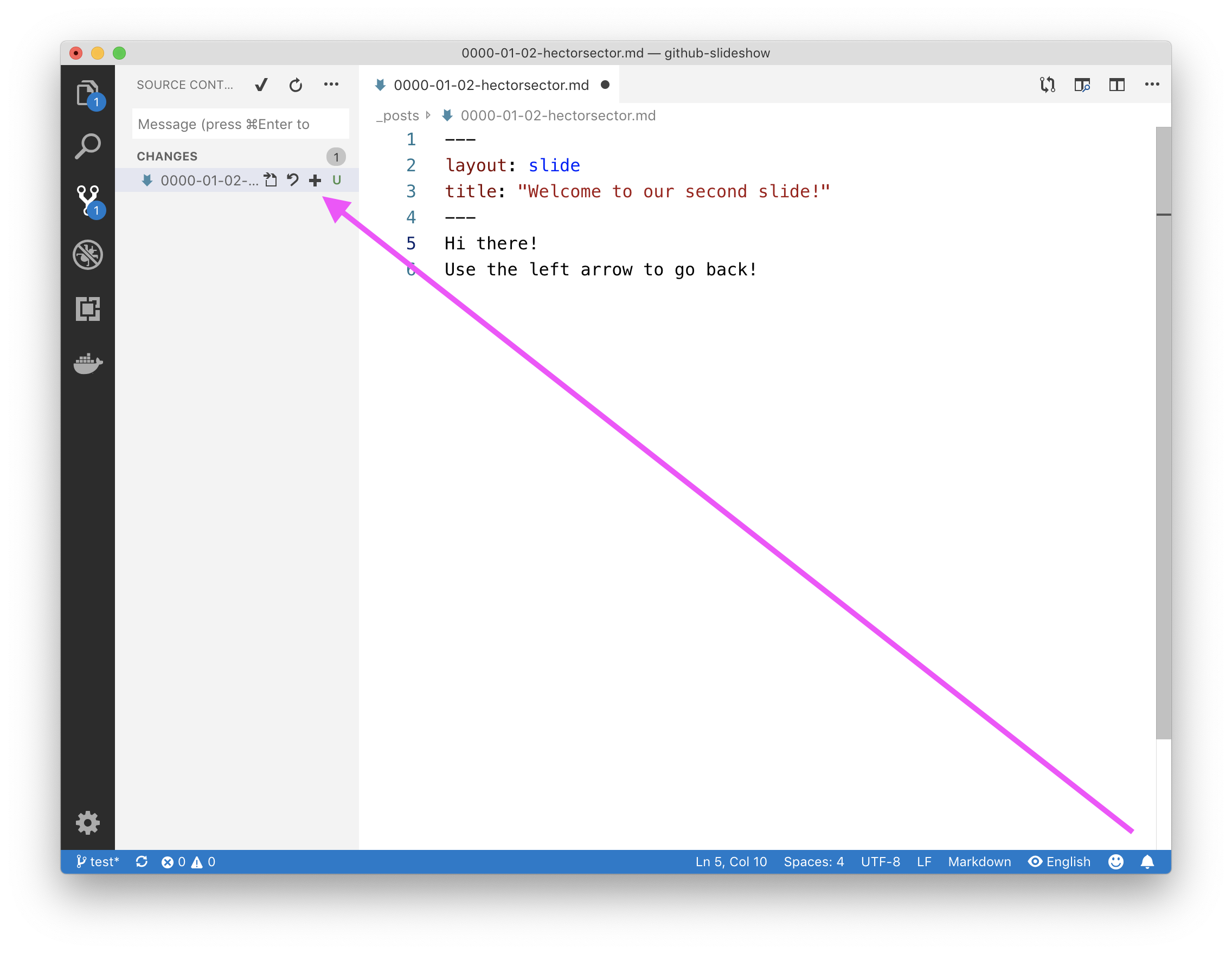Click the 0000-01-02-hectorsector.md tab
This screenshot has width=1232, height=954.
490,85
